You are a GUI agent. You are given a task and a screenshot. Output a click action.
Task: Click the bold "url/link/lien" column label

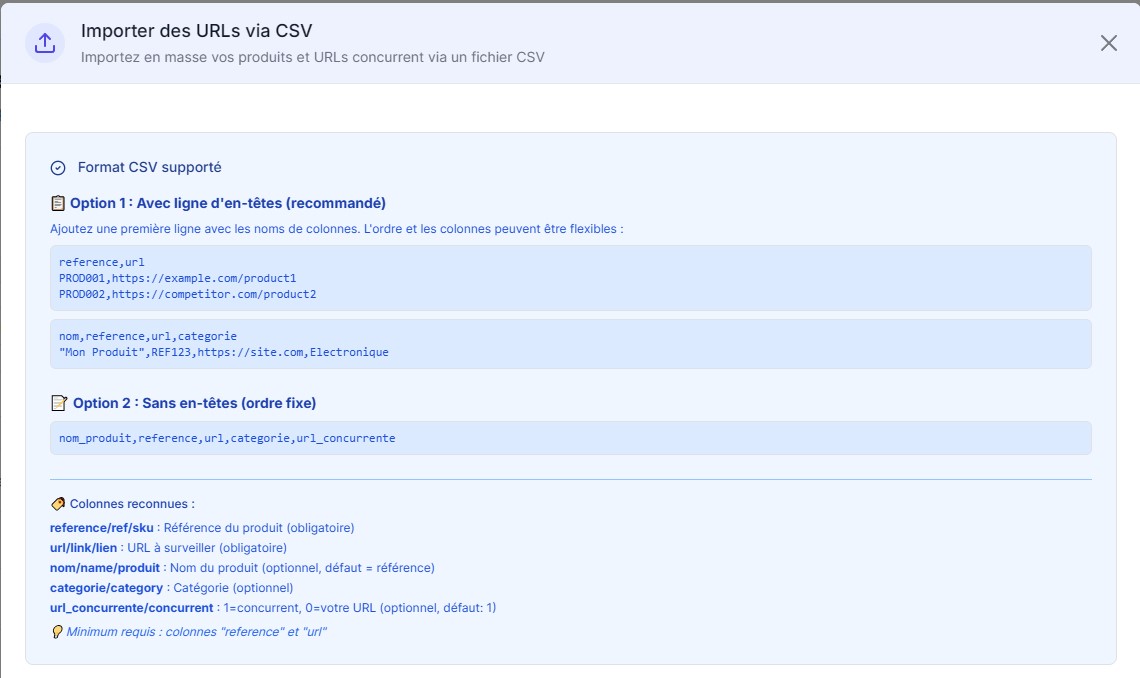coord(85,548)
